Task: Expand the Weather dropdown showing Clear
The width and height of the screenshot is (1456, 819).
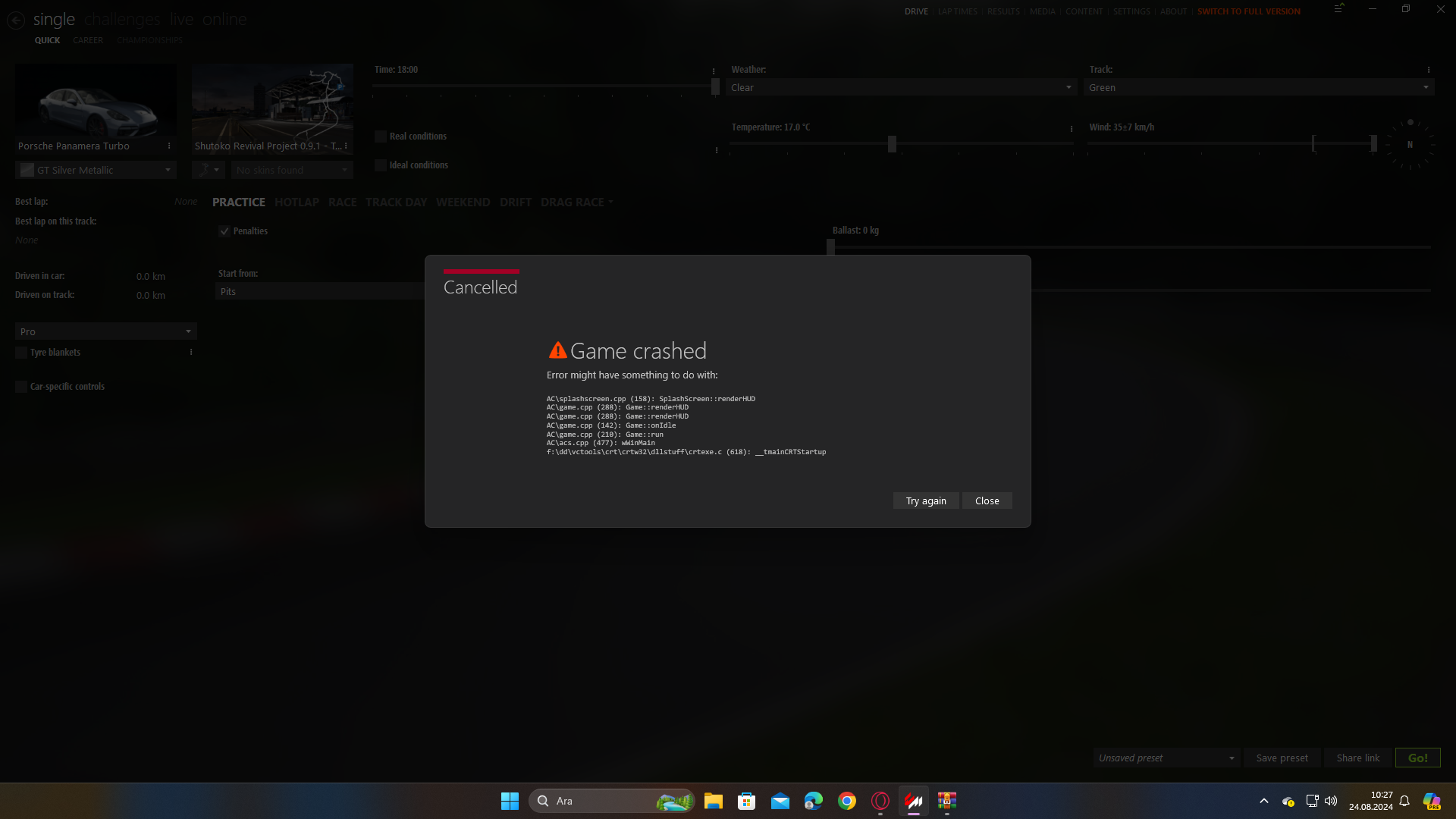Action: [901, 88]
